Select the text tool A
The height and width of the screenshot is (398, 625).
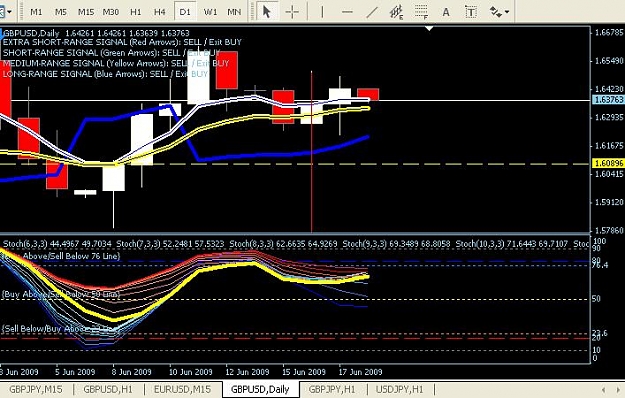[446, 12]
